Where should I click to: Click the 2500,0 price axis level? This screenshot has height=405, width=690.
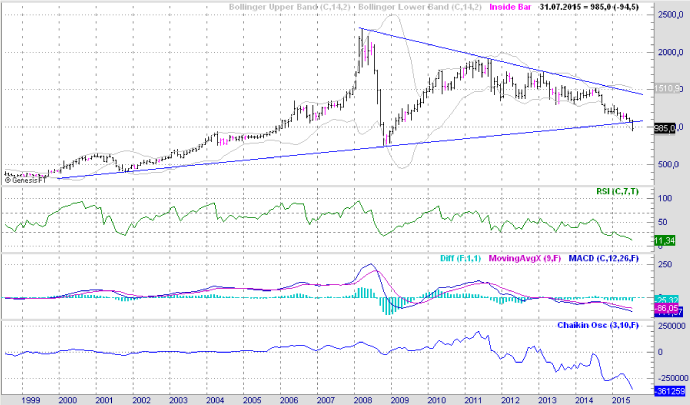(x=668, y=16)
